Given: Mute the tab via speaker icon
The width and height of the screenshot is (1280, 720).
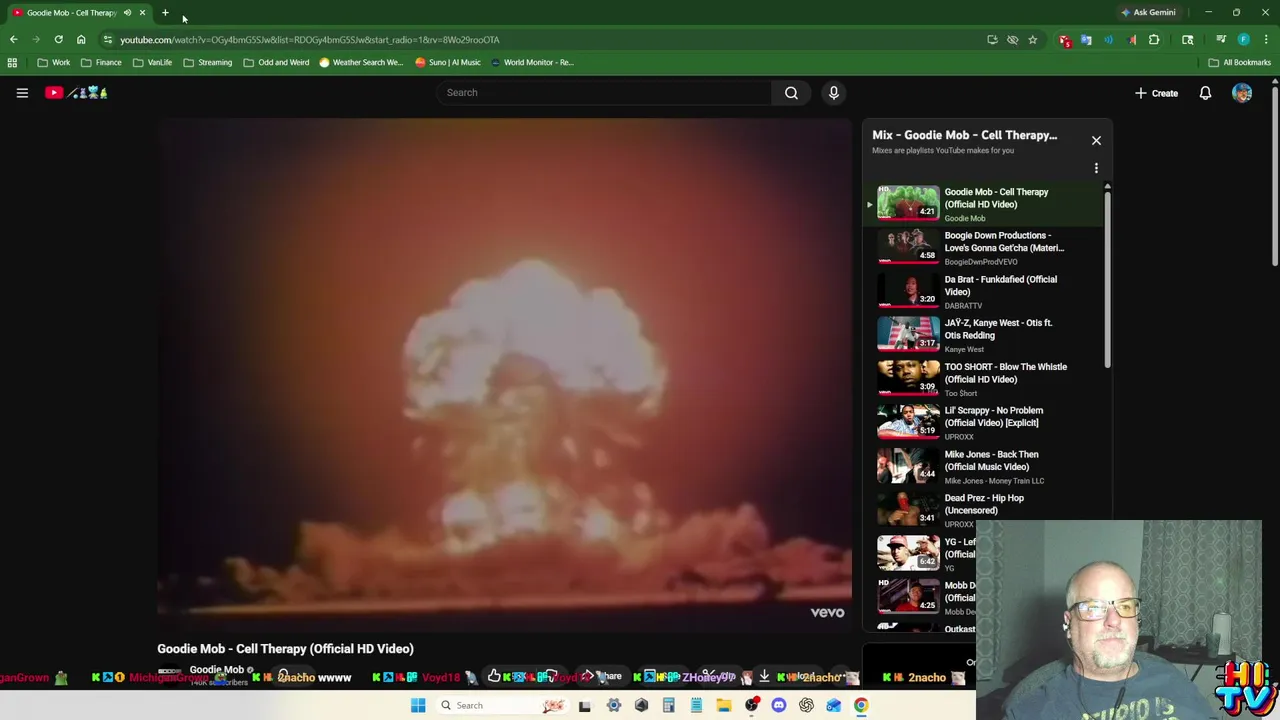Looking at the screenshot, I should pos(127,13).
